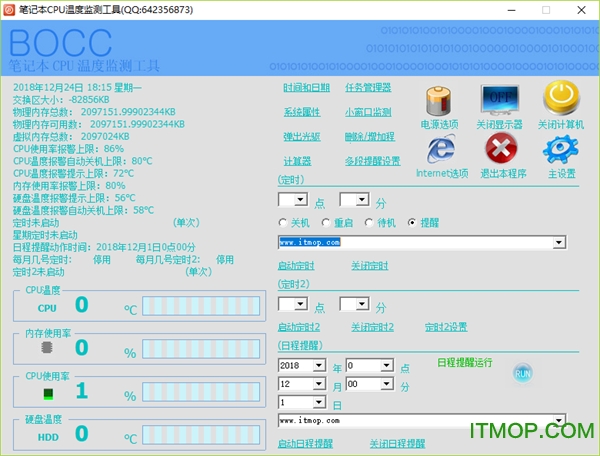Click the 关闭定时2 link

pyautogui.click(x=372, y=327)
